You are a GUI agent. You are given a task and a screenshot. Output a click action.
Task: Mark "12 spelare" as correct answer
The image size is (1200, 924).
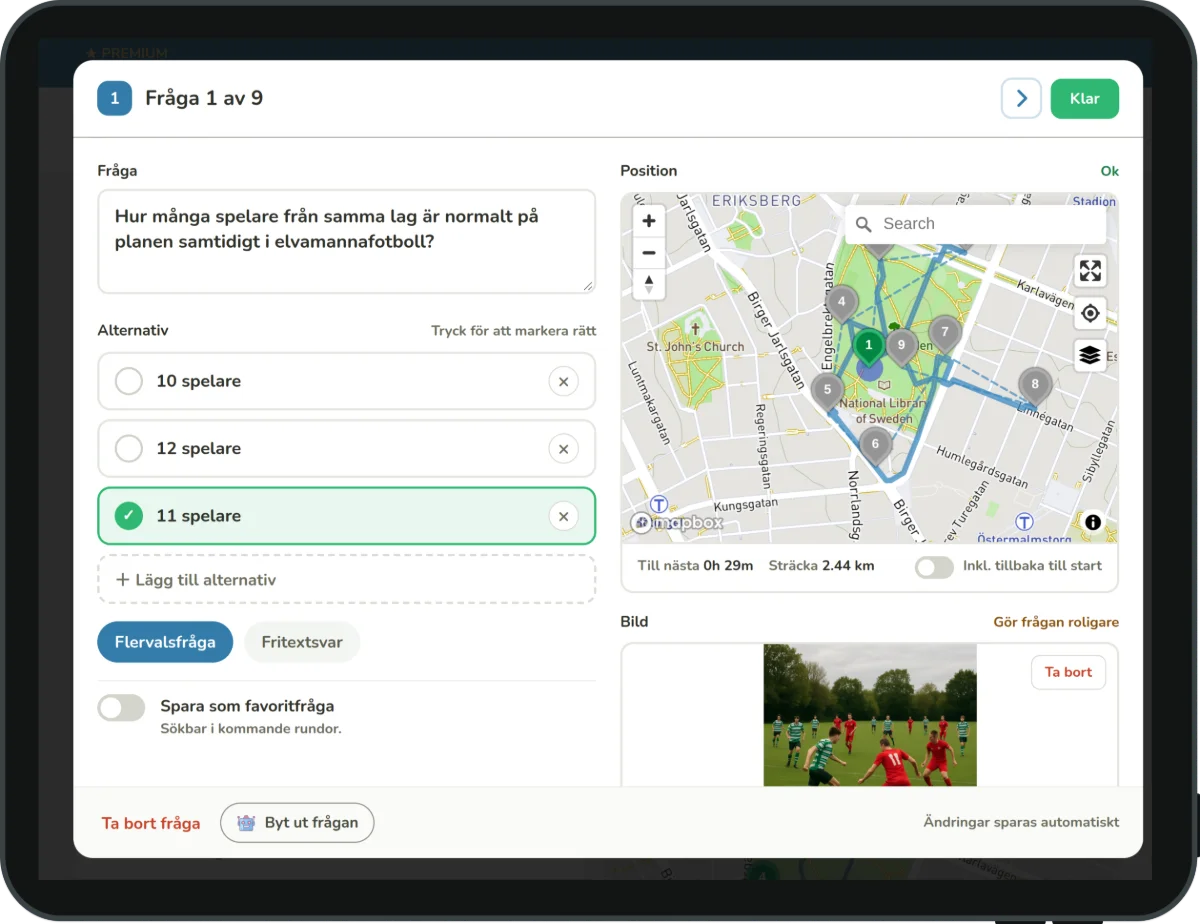(129, 449)
